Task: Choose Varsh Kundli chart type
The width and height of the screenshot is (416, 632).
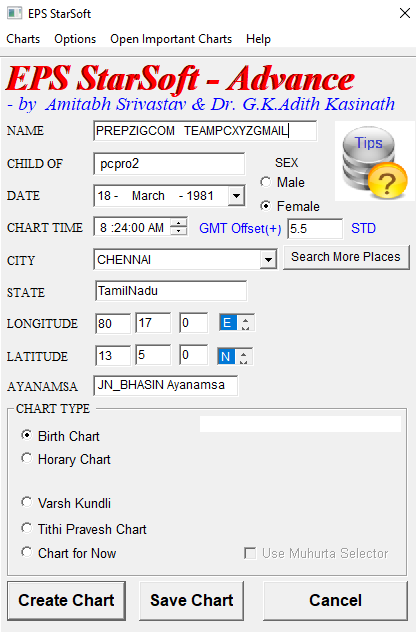Action: click(x=66, y=503)
